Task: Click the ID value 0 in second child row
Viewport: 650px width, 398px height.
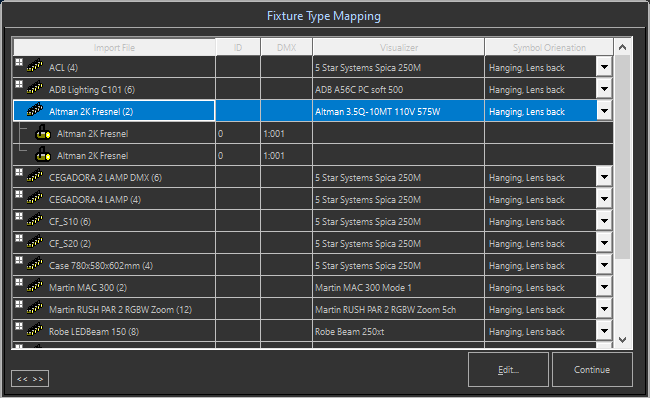Action: tap(221, 155)
